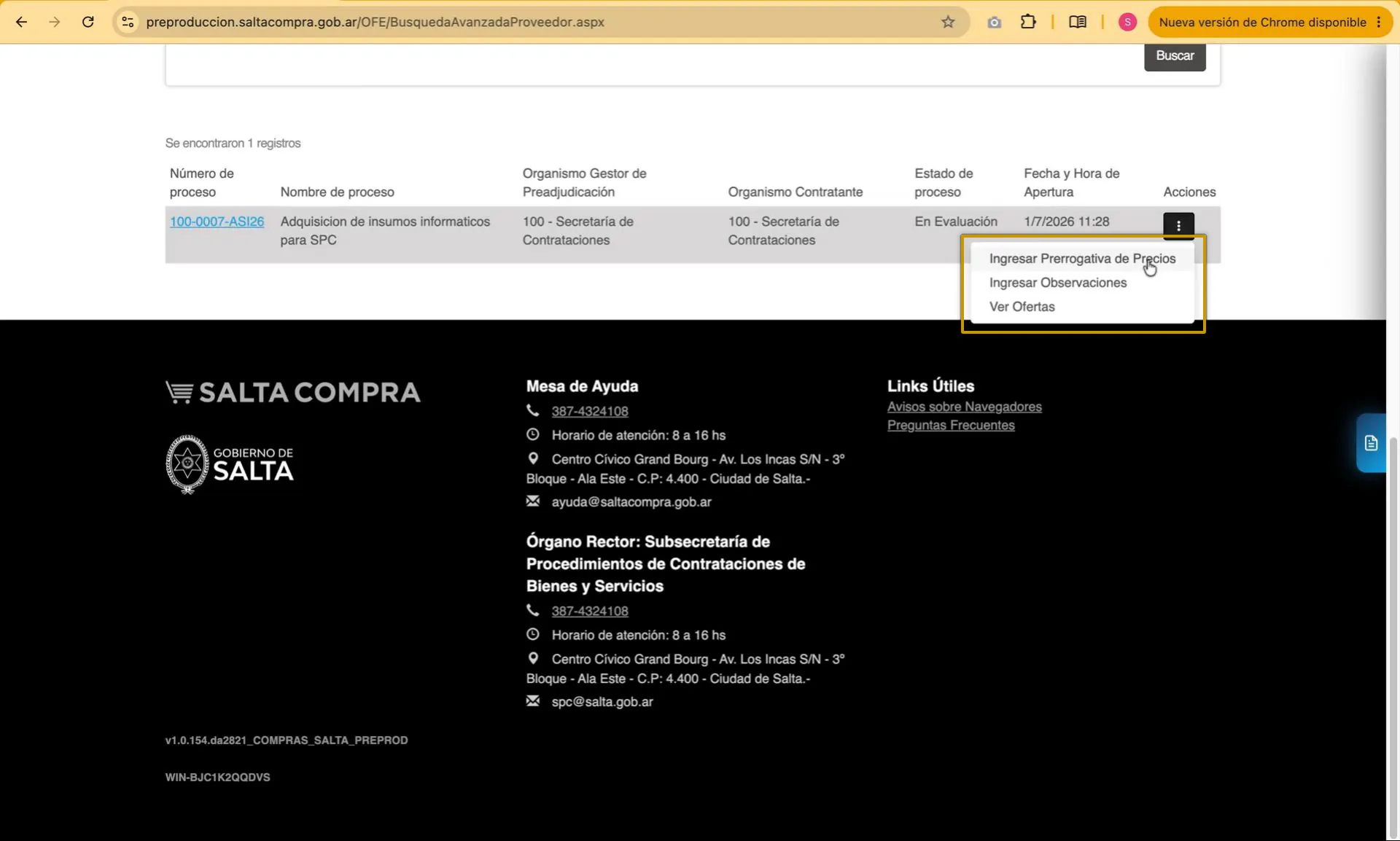Click the blue document side tab icon
1400x841 pixels.
1371,443
